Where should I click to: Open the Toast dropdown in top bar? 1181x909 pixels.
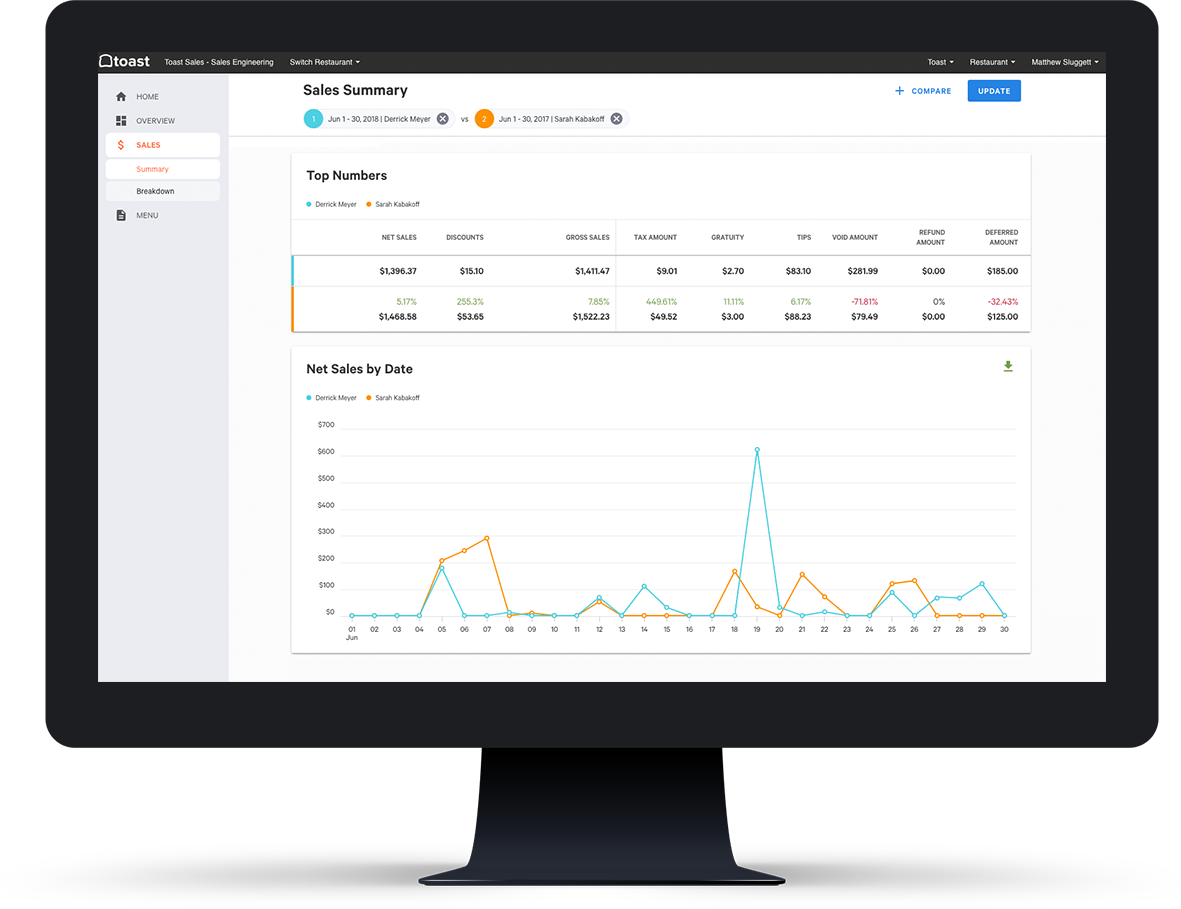point(941,62)
